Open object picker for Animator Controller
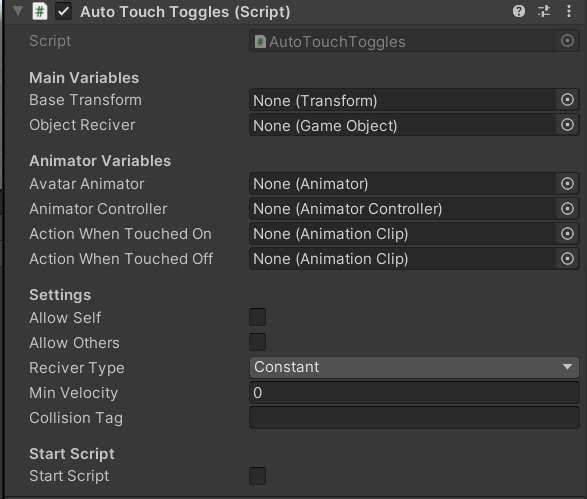This screenshot has width=587, height=499. (567, 209)
